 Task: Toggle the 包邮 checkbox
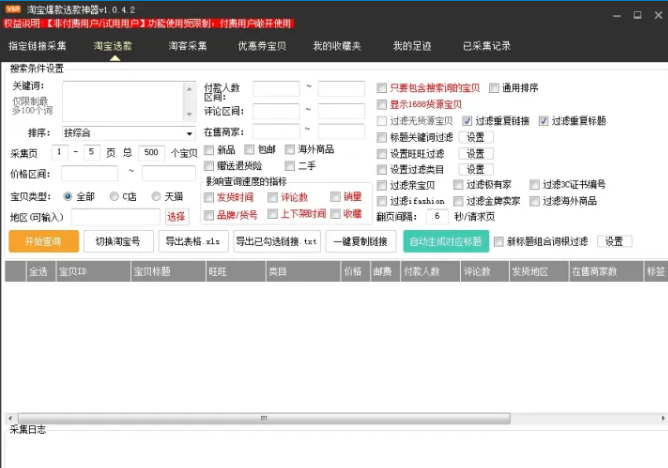249,149
